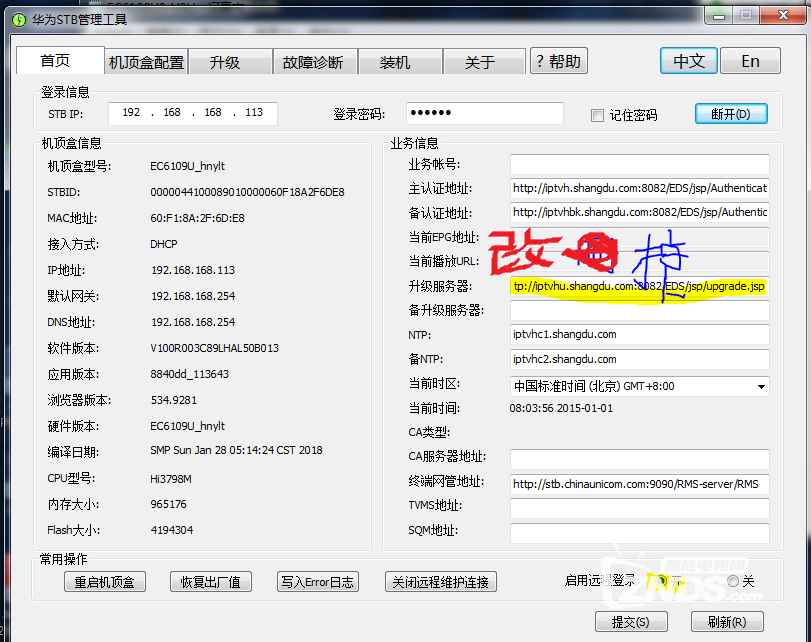
Task: Click the 断开(D) disconnect button
Action: 731,114
